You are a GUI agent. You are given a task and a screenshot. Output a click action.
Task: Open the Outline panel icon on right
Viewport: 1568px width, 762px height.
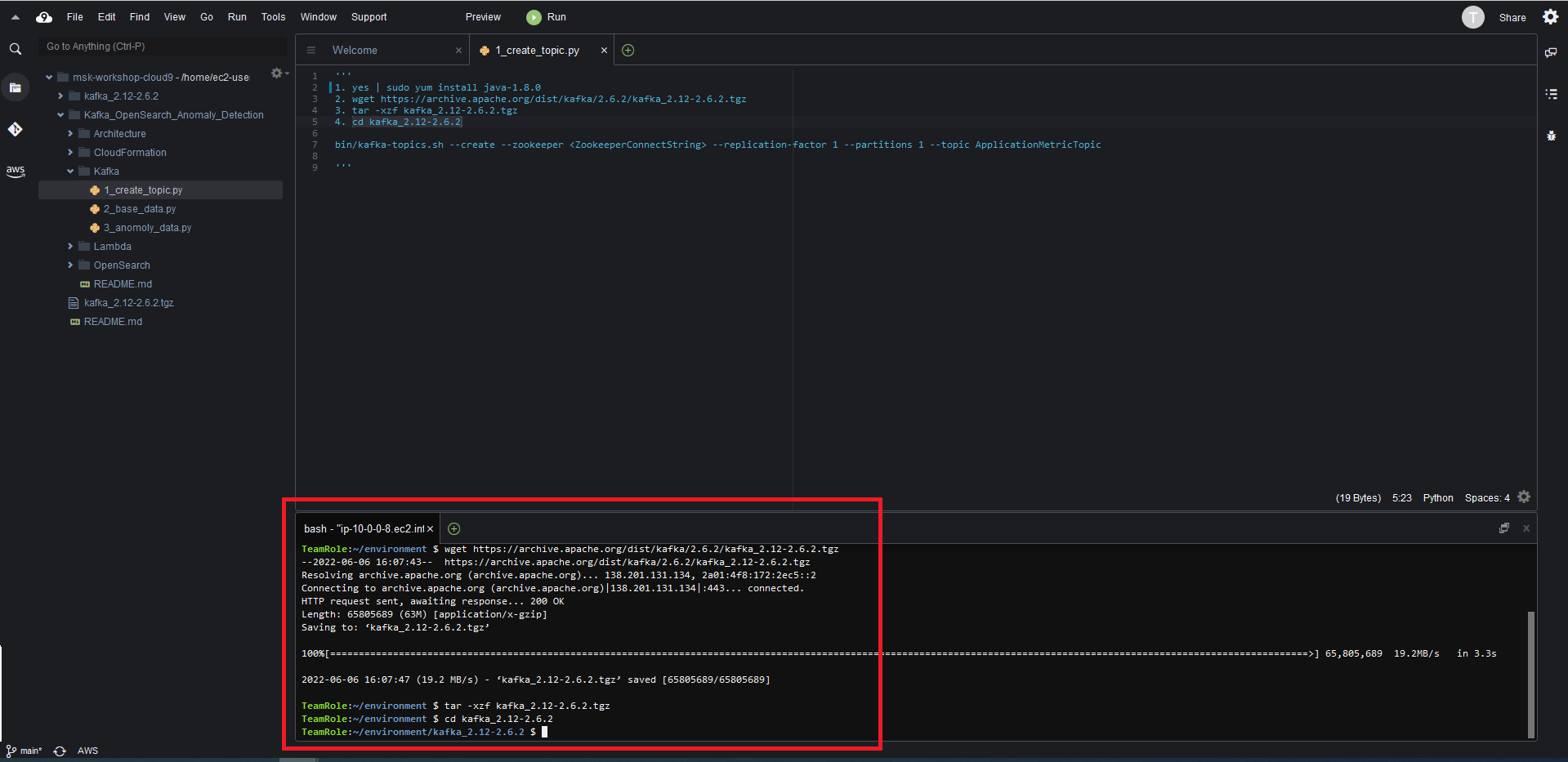pyautogui.click(x=1551, y=94)
